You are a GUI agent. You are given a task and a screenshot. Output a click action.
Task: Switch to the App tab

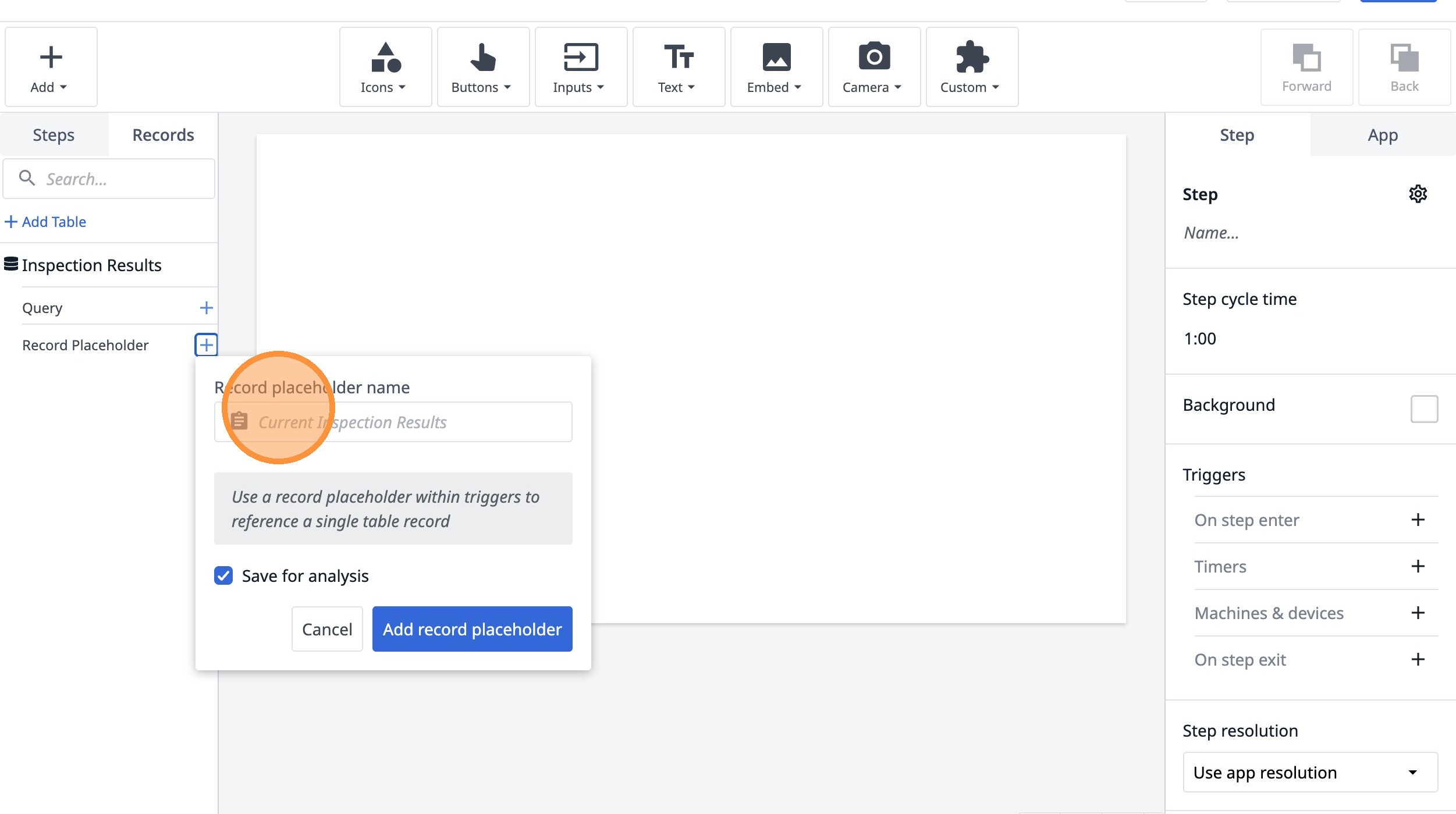click(x=1383, y=134)
